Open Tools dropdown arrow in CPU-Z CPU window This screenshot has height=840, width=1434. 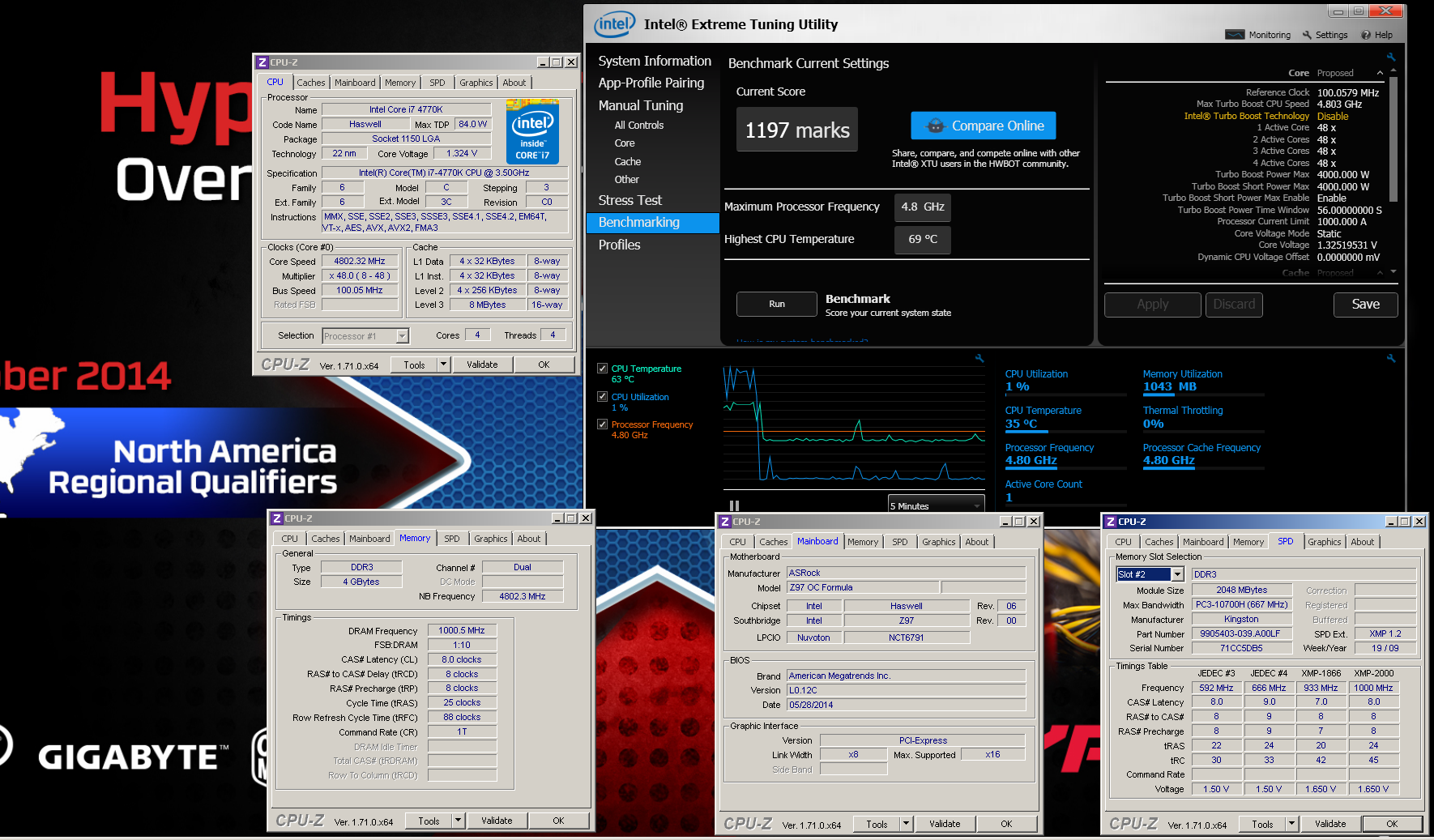443,365
